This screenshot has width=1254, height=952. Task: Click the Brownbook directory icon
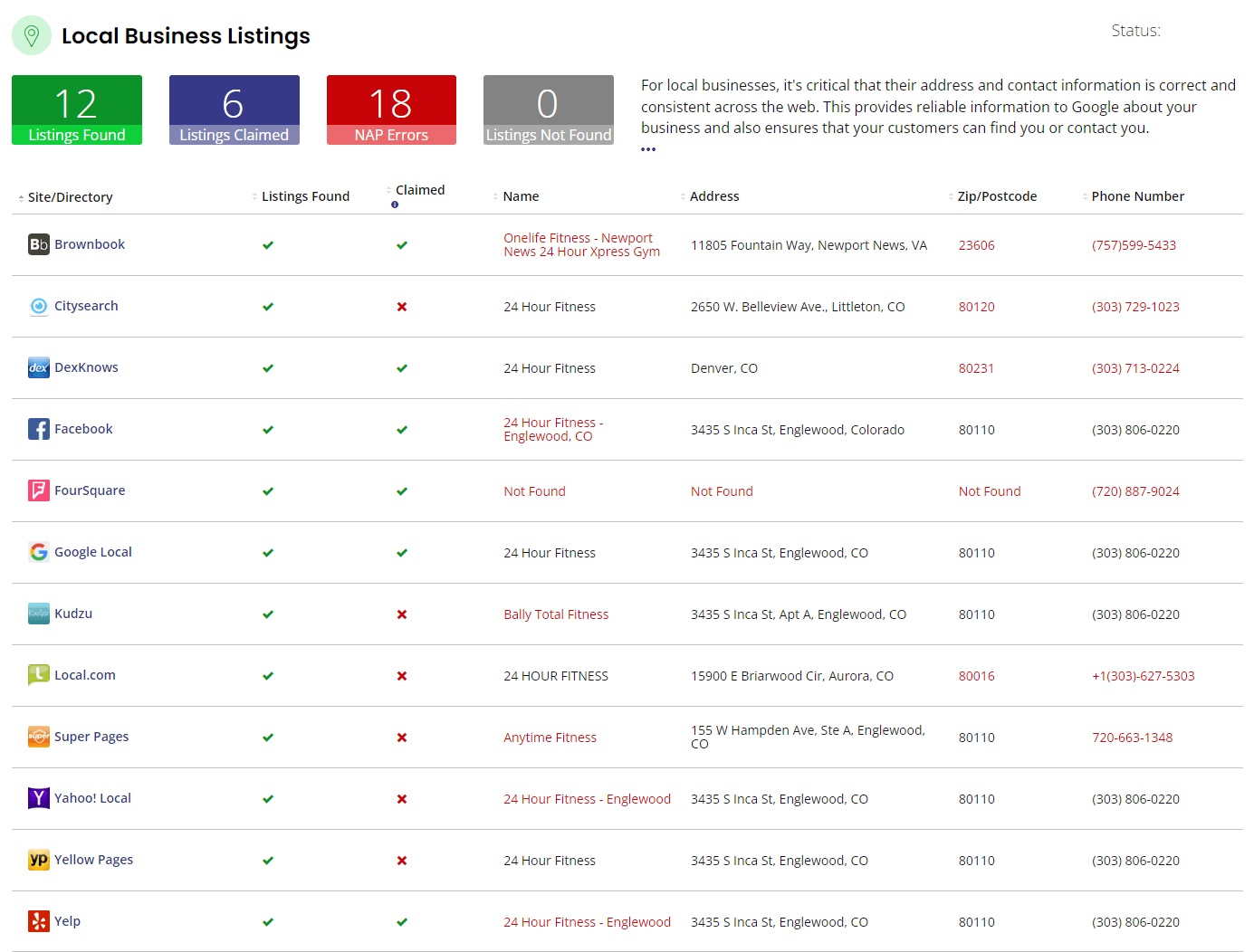click(x=38, y=244)
